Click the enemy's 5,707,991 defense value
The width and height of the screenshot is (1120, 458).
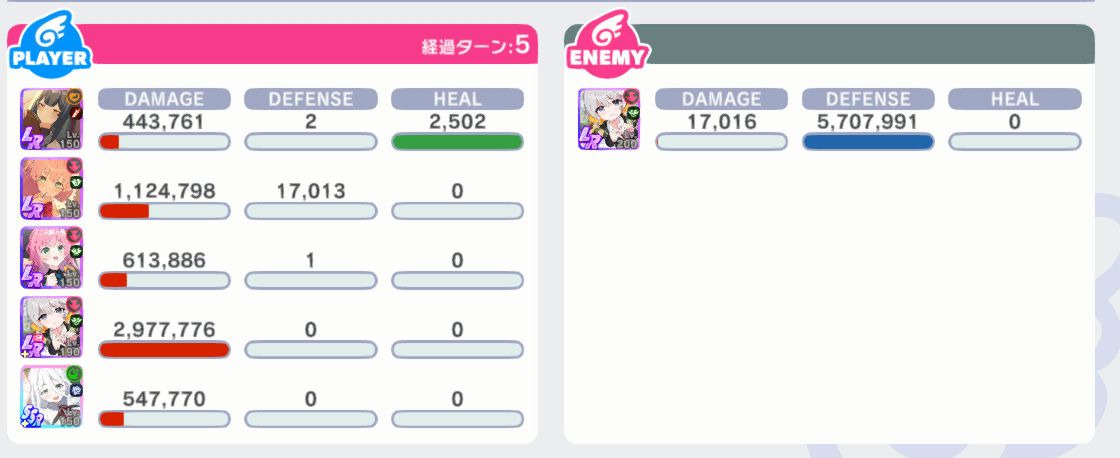coord(867,122)
